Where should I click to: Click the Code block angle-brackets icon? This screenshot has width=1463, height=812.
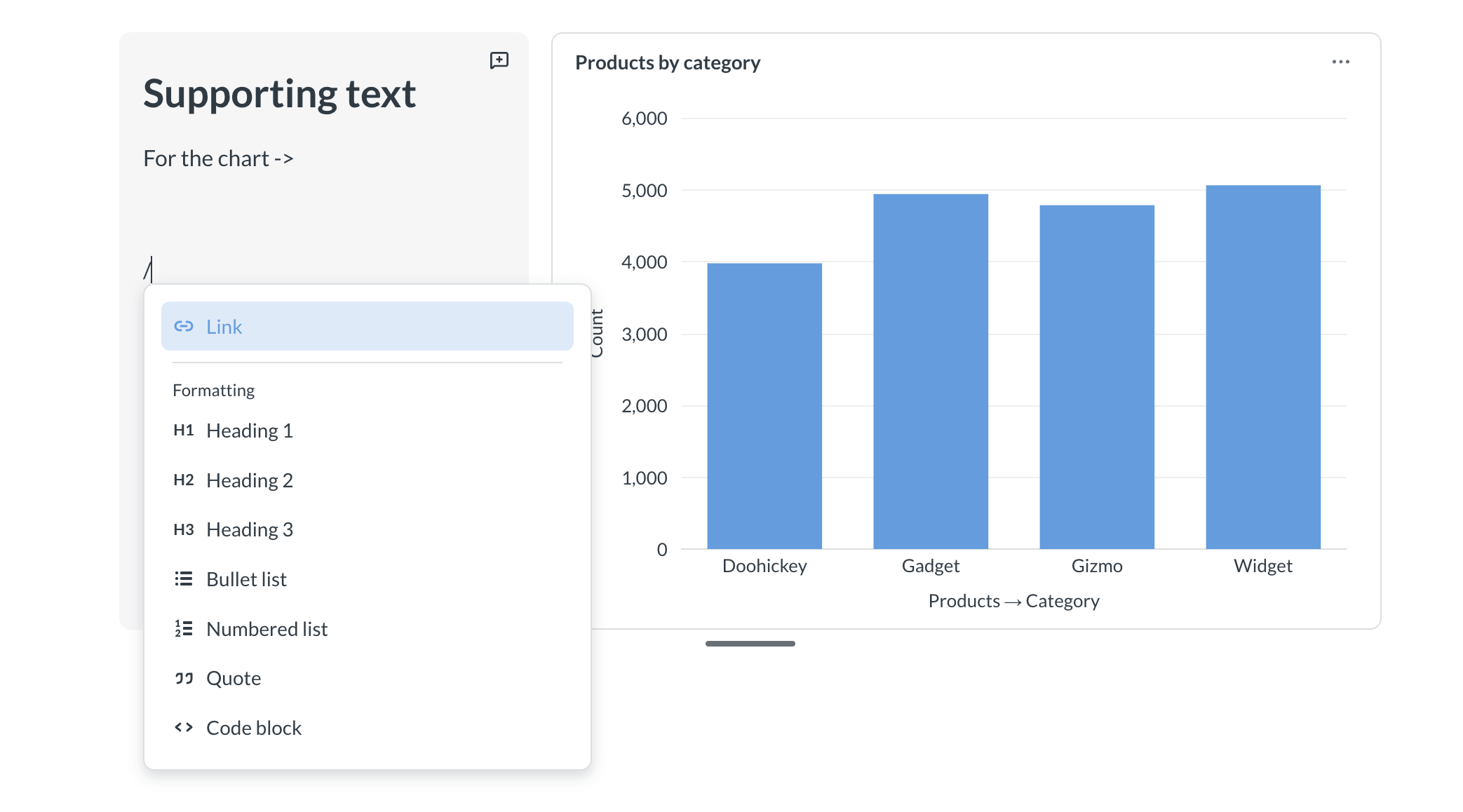184,727
